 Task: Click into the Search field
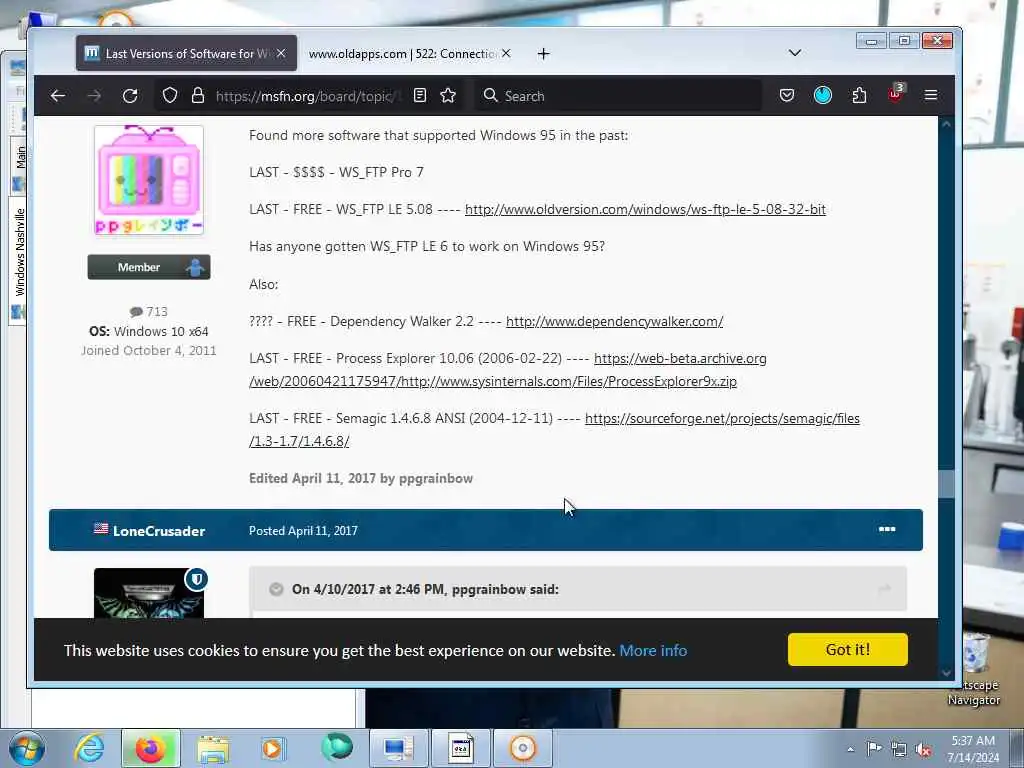pyautogui.click(x=617, y=96)
